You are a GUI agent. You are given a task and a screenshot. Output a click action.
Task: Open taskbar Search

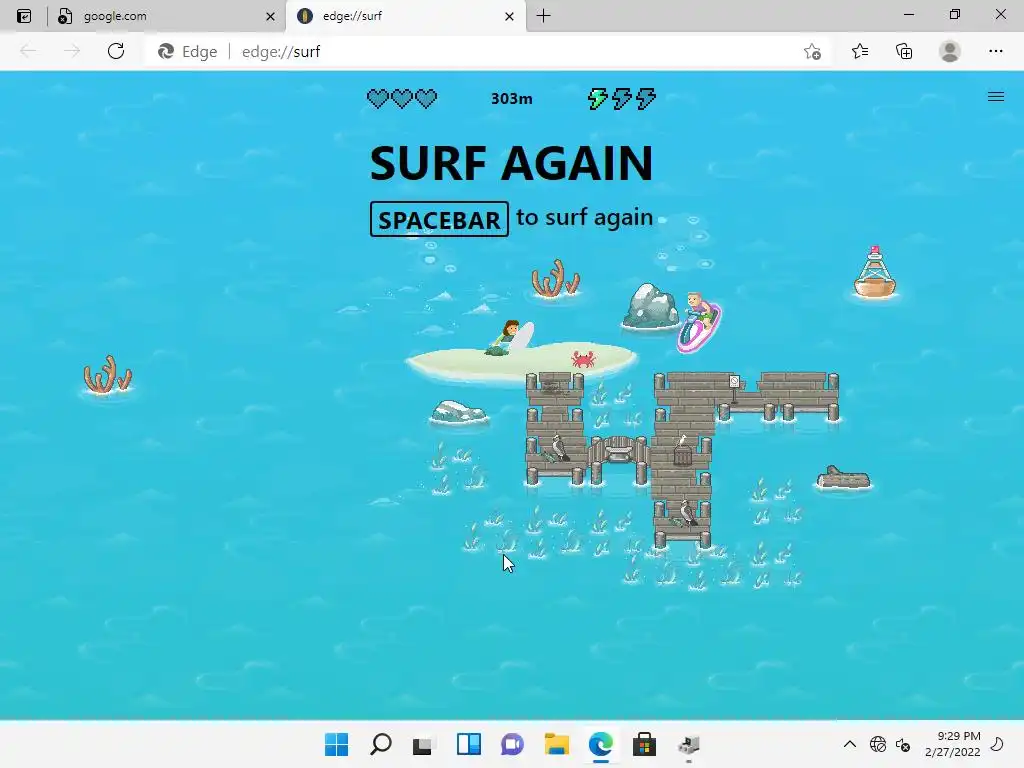click(381, 744)
